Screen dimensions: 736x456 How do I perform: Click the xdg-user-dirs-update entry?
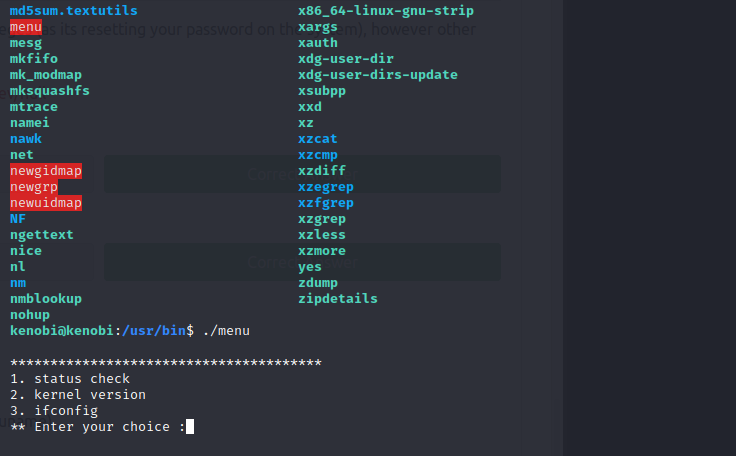pyautogui.click(x=378, y=75)
